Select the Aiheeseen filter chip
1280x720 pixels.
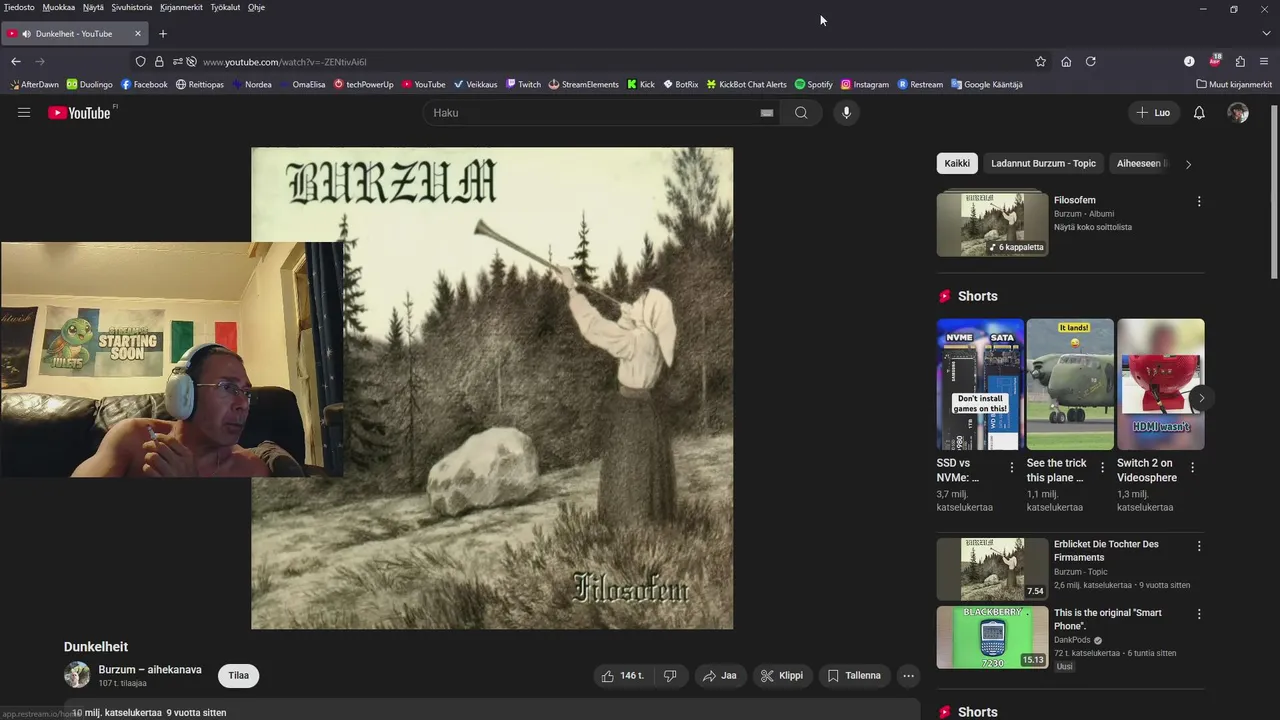click(x=1140, y=163)
